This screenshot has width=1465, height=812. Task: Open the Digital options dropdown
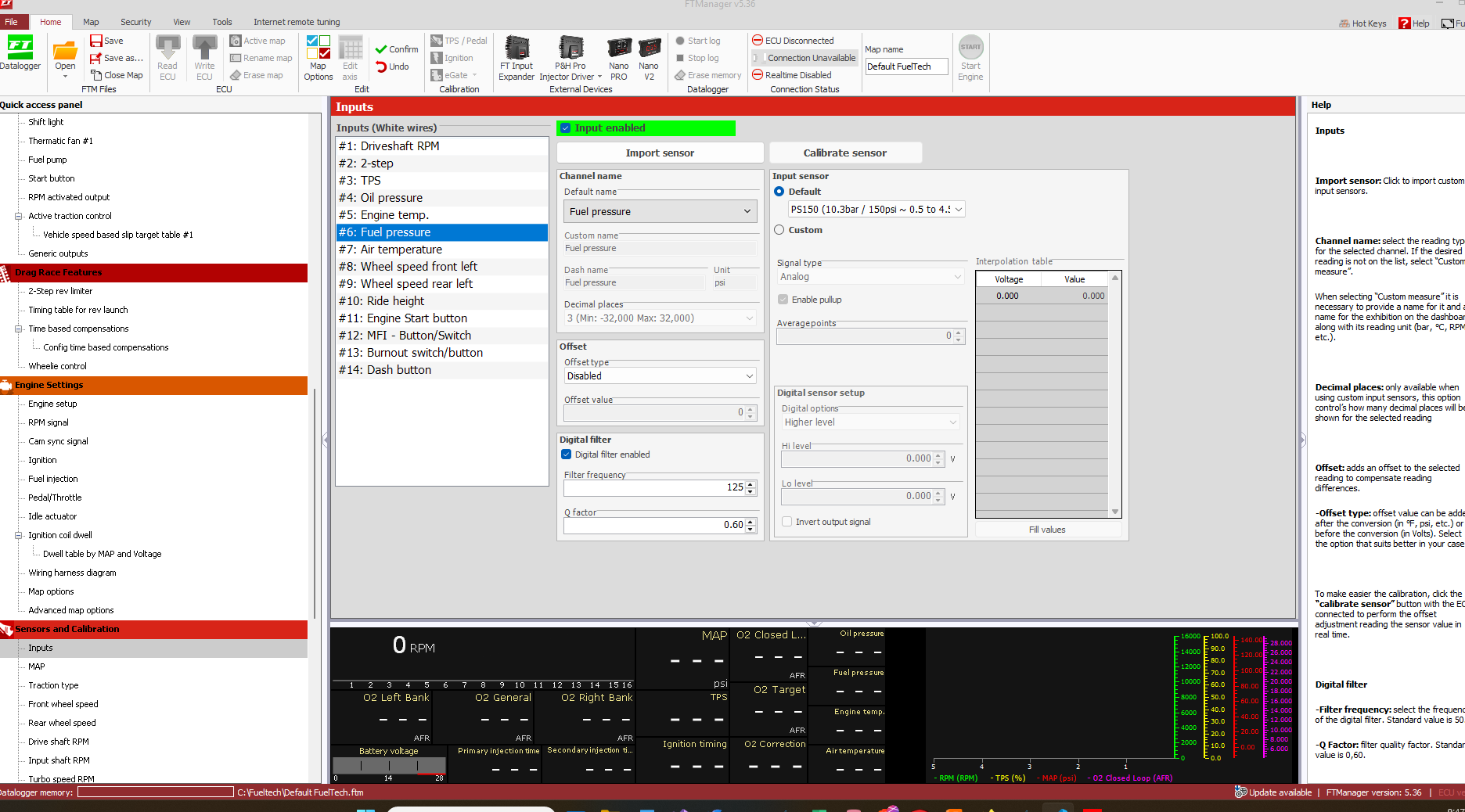(870, 422)
